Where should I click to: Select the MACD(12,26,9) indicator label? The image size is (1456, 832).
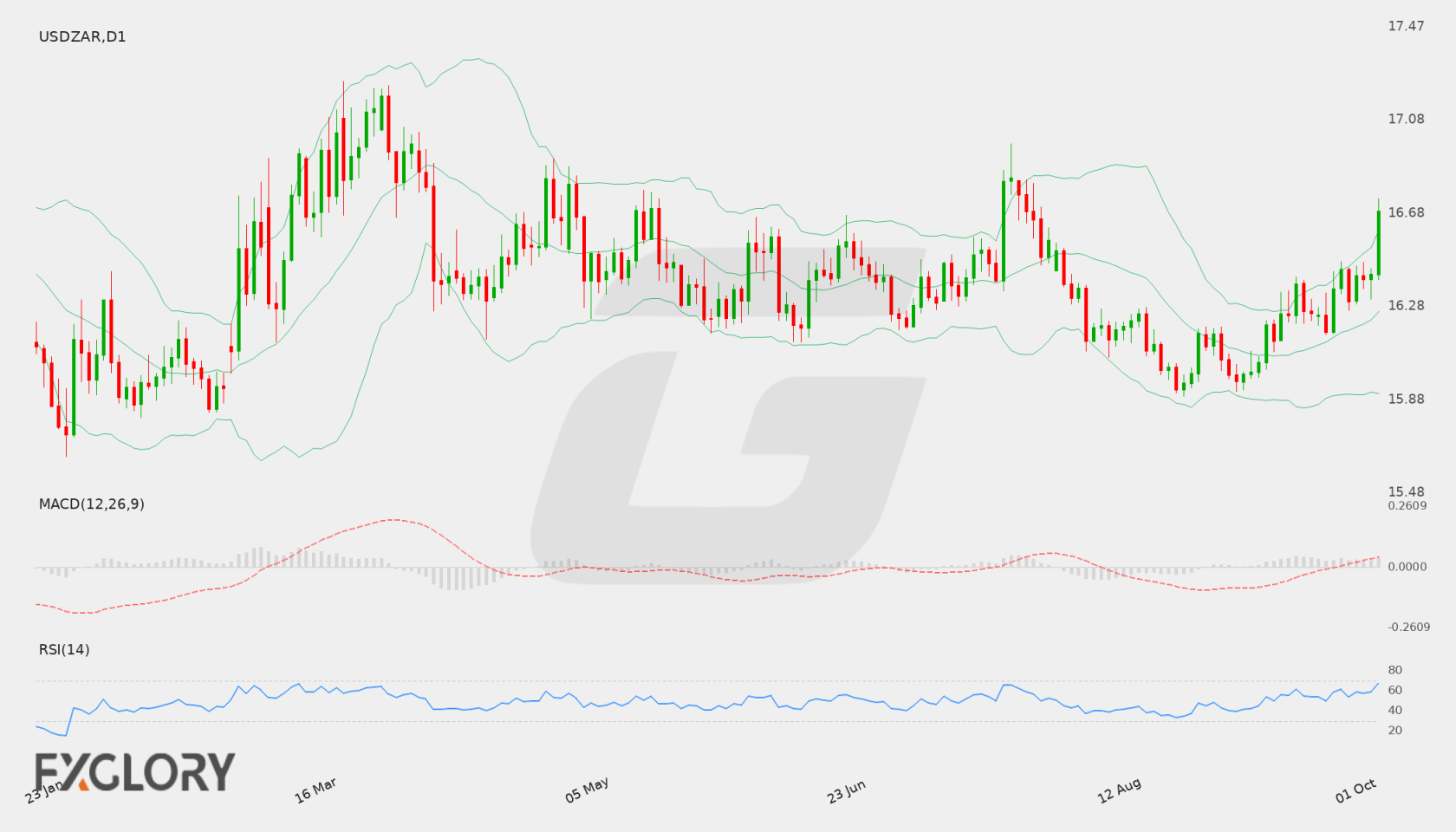(92, 504)
